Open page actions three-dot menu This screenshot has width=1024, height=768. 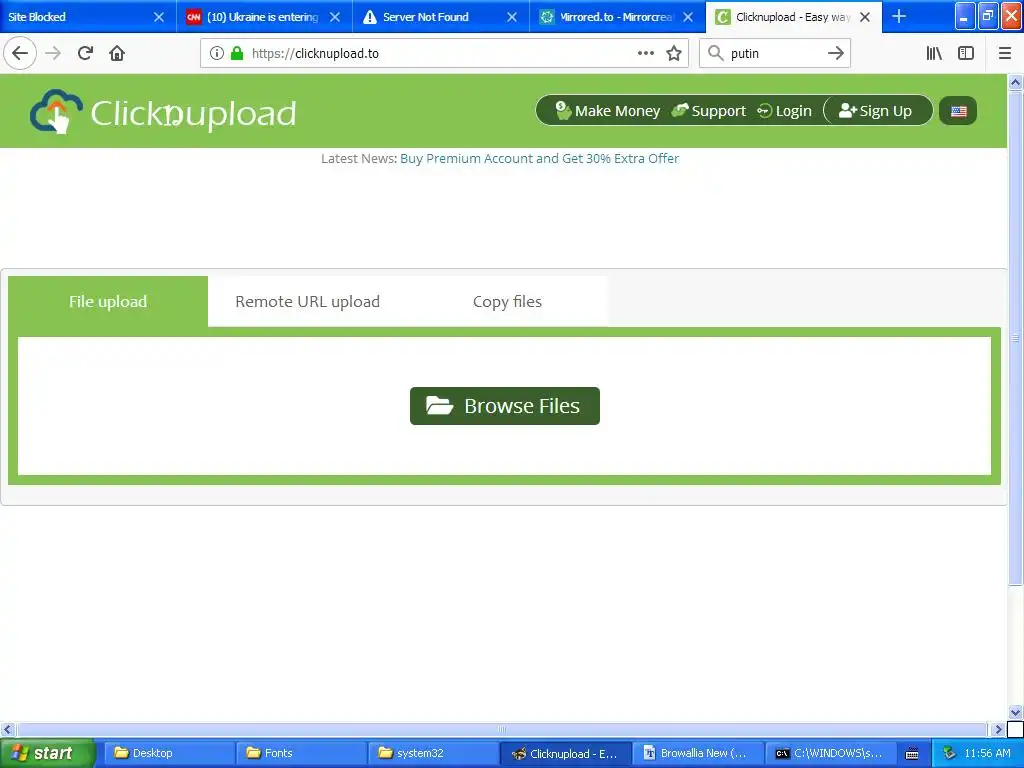click(646, 53)
